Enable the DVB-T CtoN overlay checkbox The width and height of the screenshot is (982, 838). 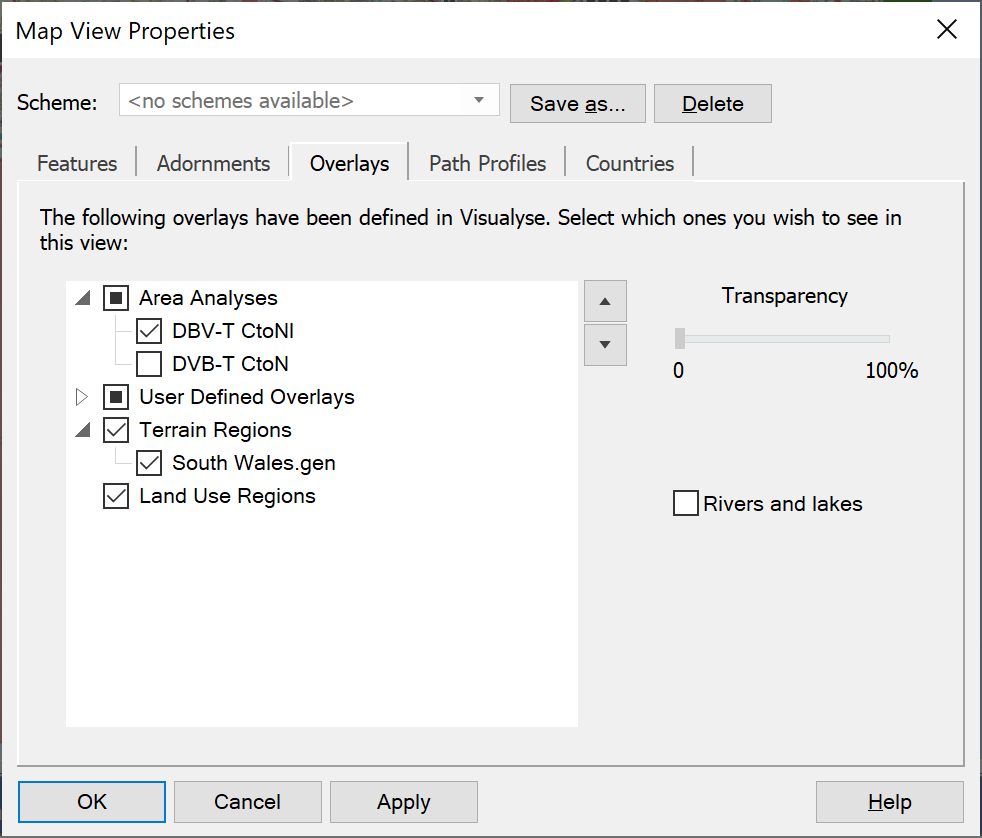click(x=149, y=364)
